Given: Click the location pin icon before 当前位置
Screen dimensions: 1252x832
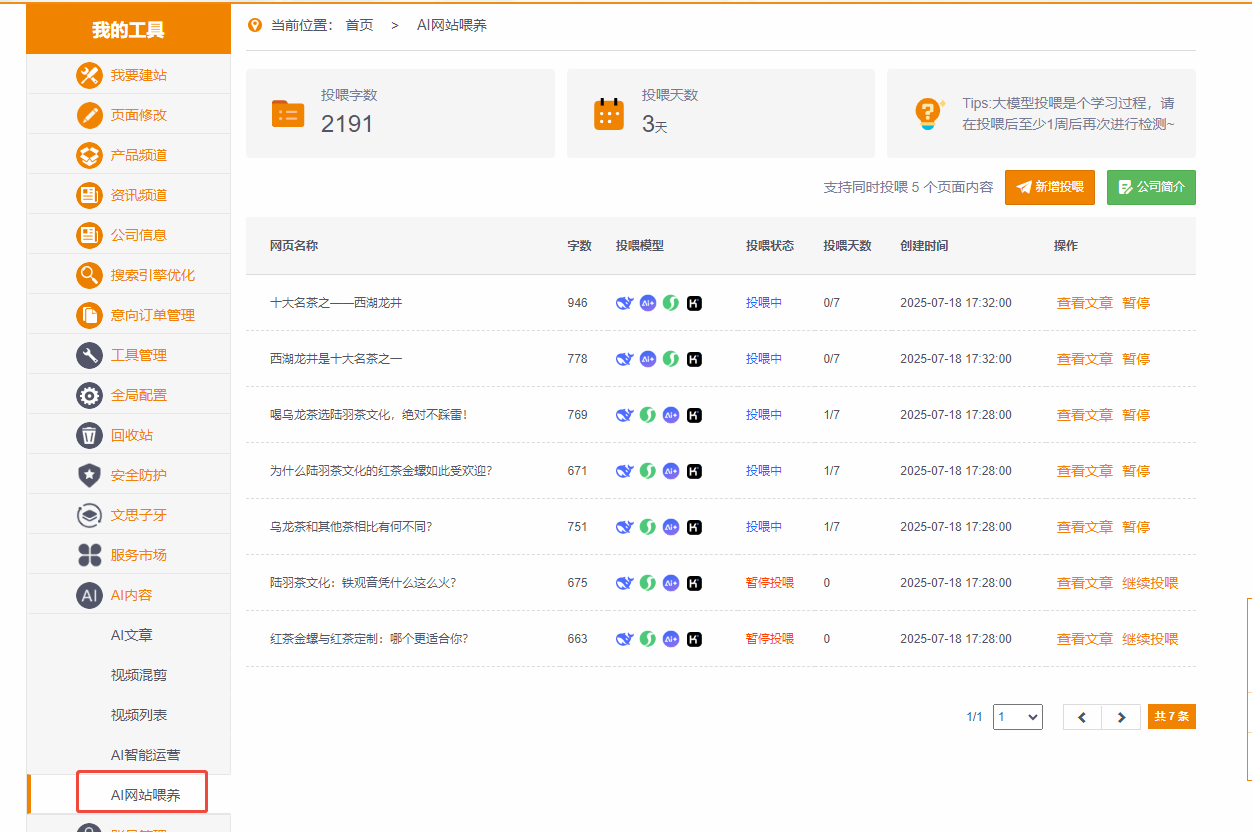Looking at the screenshot, I should click(254, 25).
